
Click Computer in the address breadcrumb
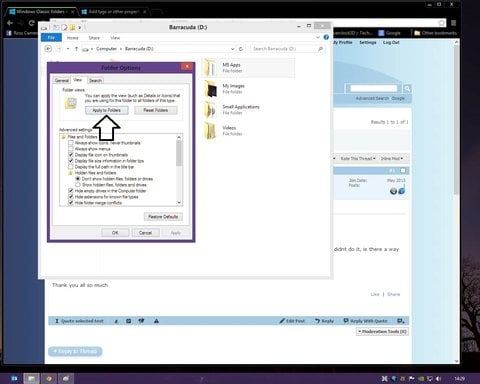click(106, 49)
